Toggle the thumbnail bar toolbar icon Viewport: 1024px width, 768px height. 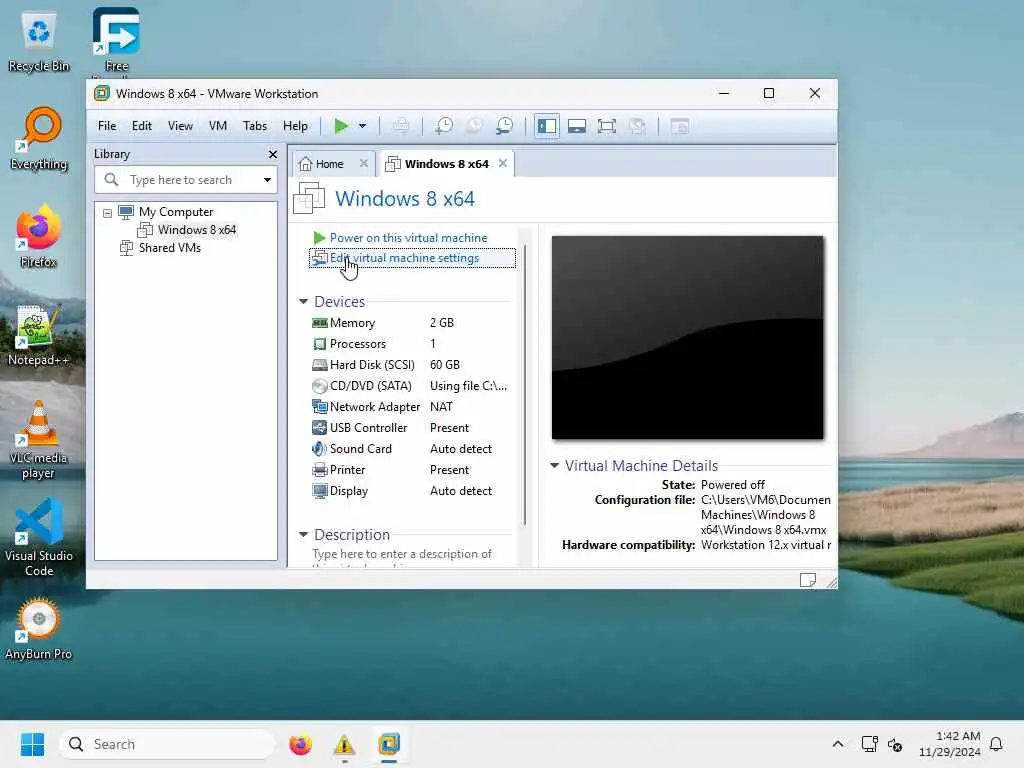click(577, 126)
